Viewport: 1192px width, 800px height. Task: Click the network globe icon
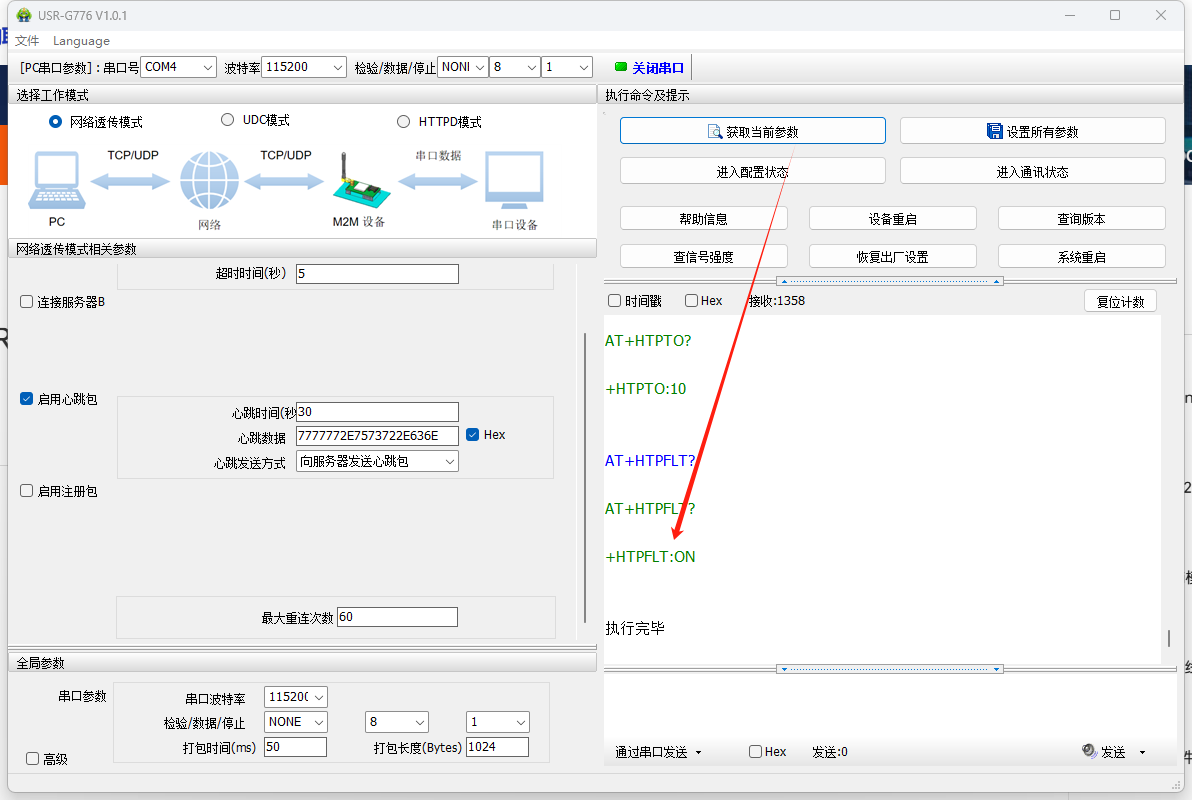(209, 182)
